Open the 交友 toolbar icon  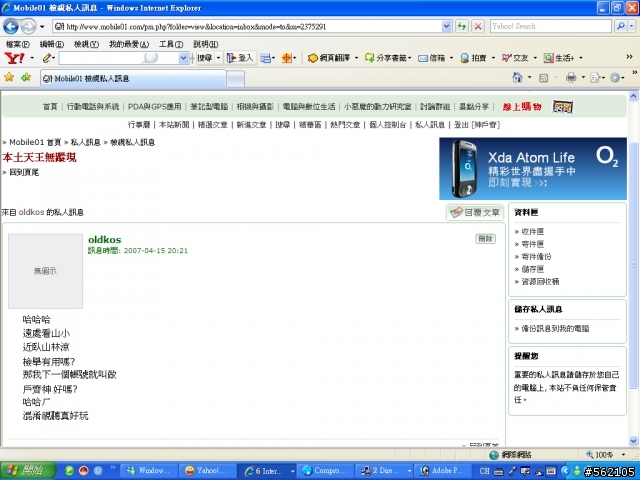click(515, 58)
